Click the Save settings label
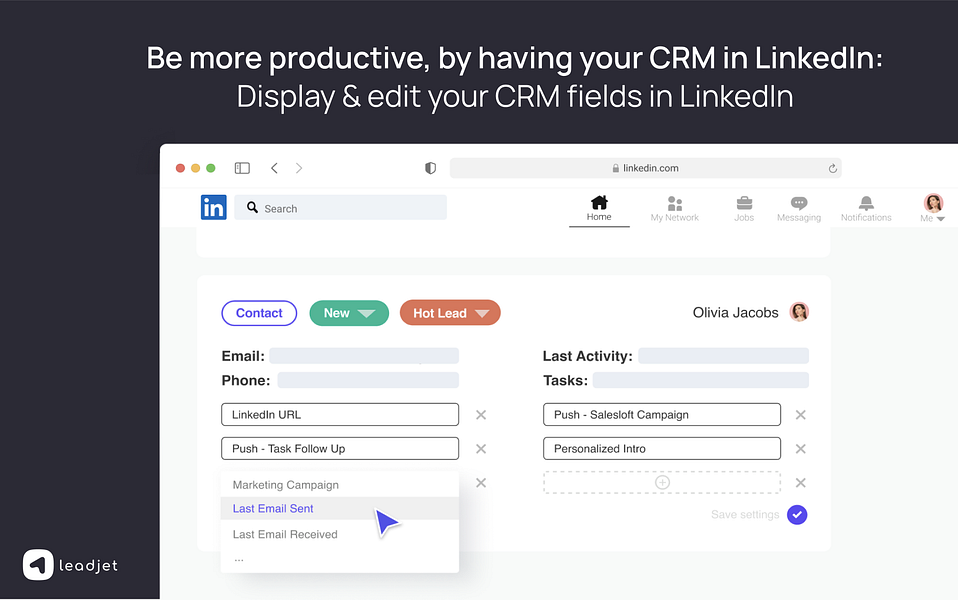This screenshot has width=958, height=600. click(745, 514)
